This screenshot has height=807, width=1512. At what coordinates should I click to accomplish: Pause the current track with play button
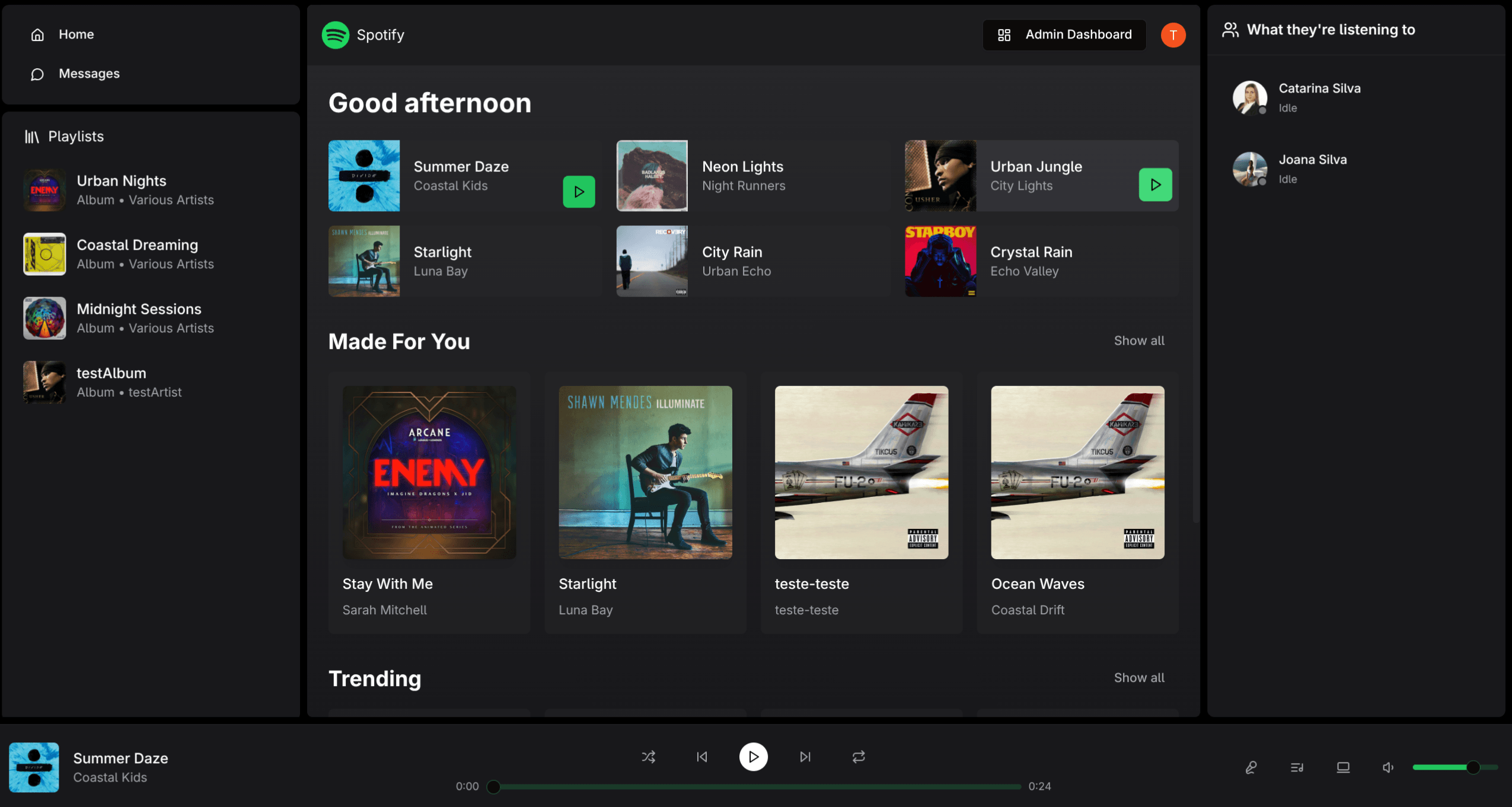pos(753,757)
